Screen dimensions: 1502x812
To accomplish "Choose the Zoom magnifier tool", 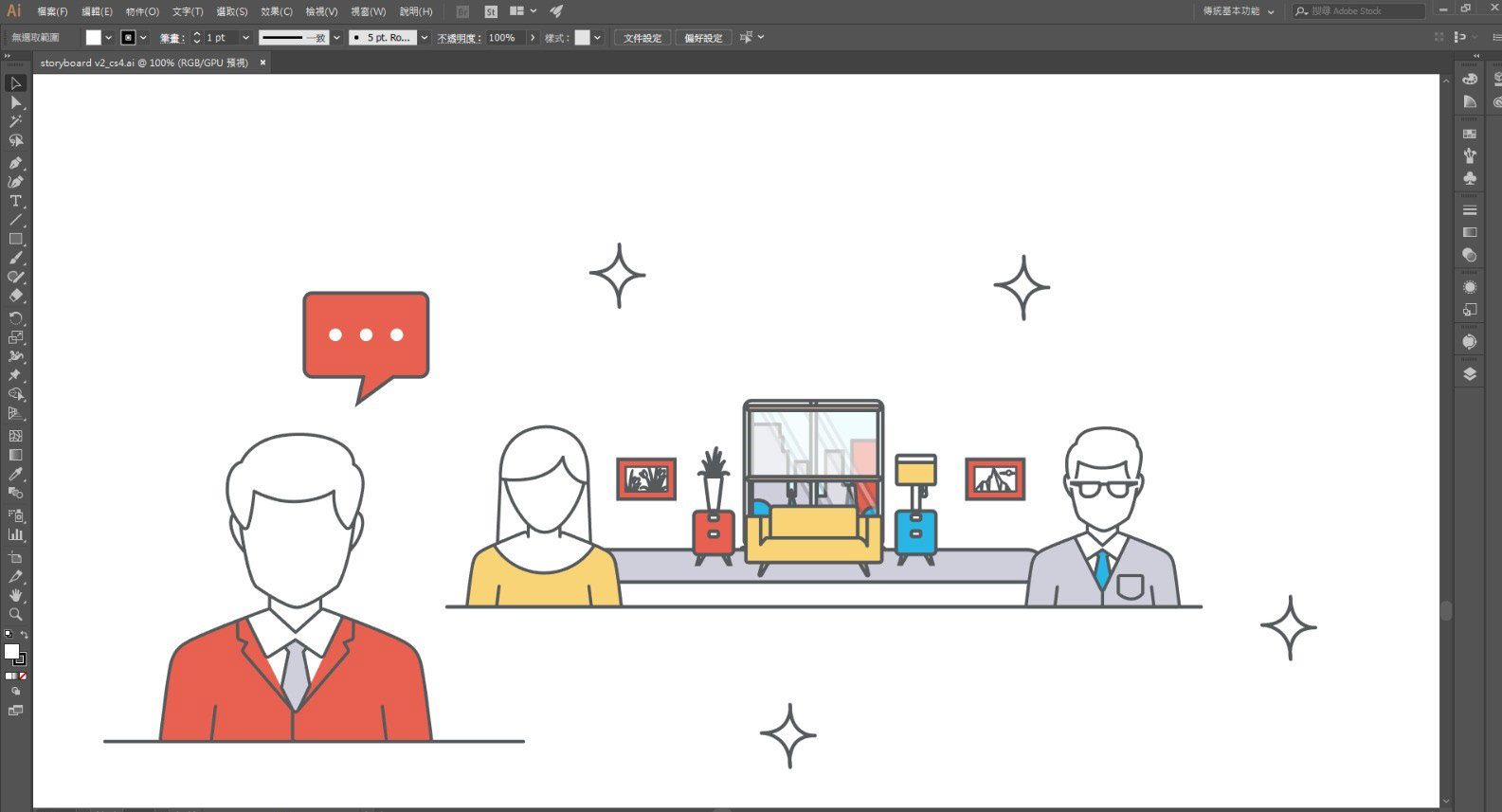I will click(x=15, y=614).
